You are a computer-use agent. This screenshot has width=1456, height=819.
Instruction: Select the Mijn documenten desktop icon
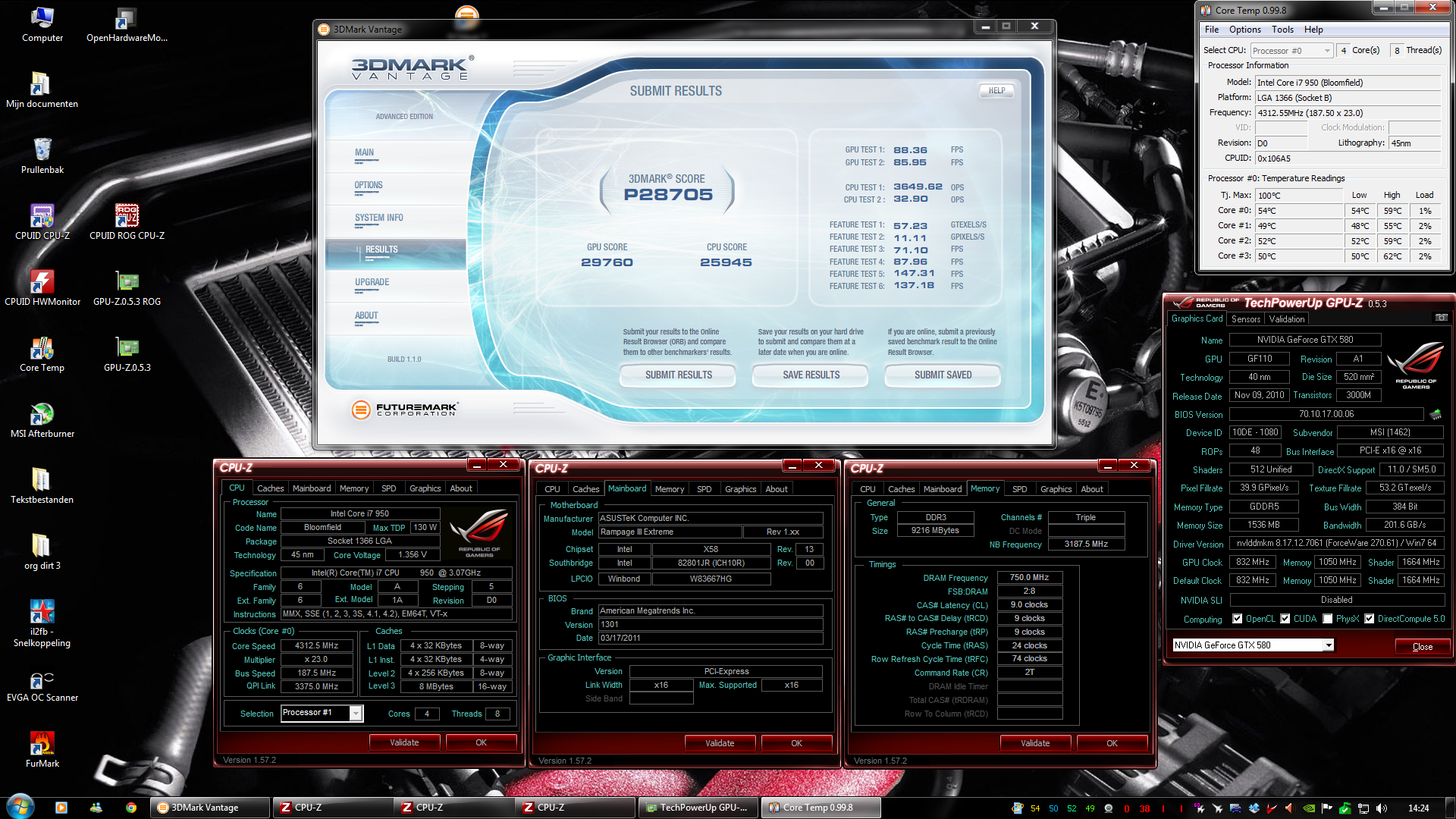(x=42, y=90)
